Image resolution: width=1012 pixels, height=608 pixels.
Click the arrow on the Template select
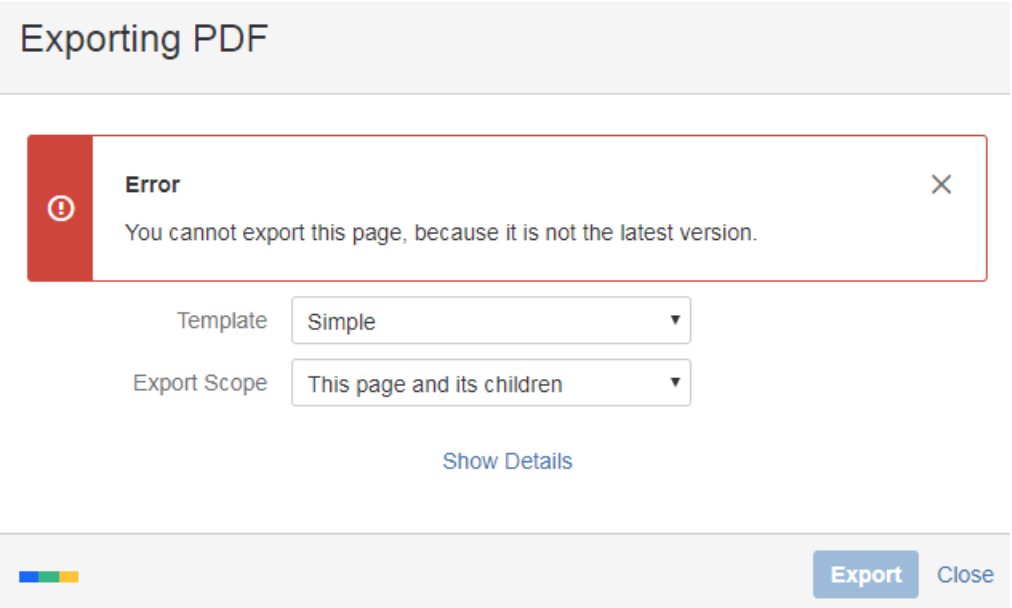(x=675, y=321)
